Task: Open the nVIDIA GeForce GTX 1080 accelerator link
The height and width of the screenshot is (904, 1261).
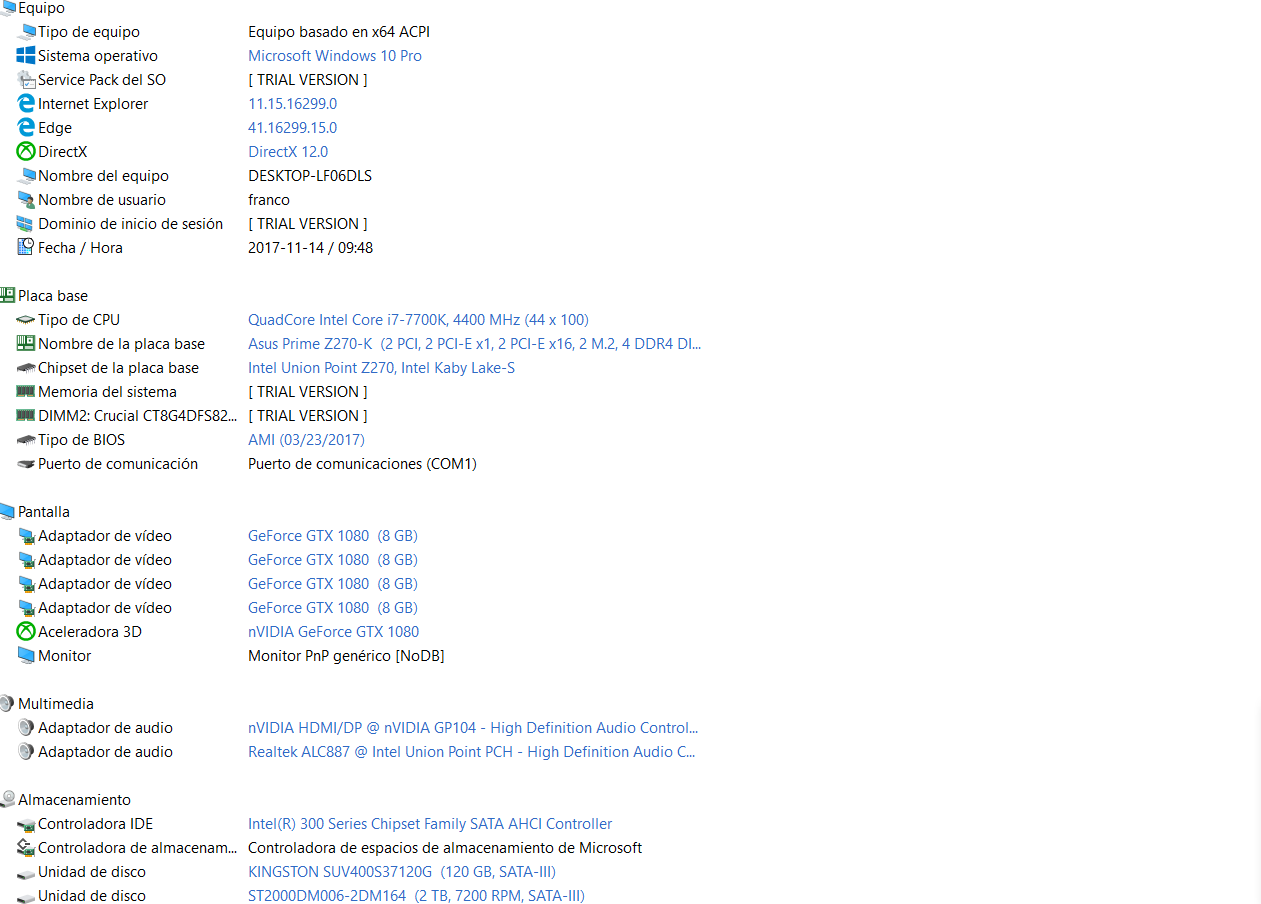Action: (x=333, y=632)
